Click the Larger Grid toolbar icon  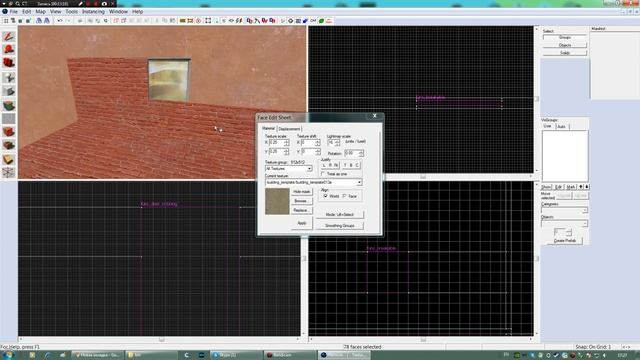coord(28,20)
